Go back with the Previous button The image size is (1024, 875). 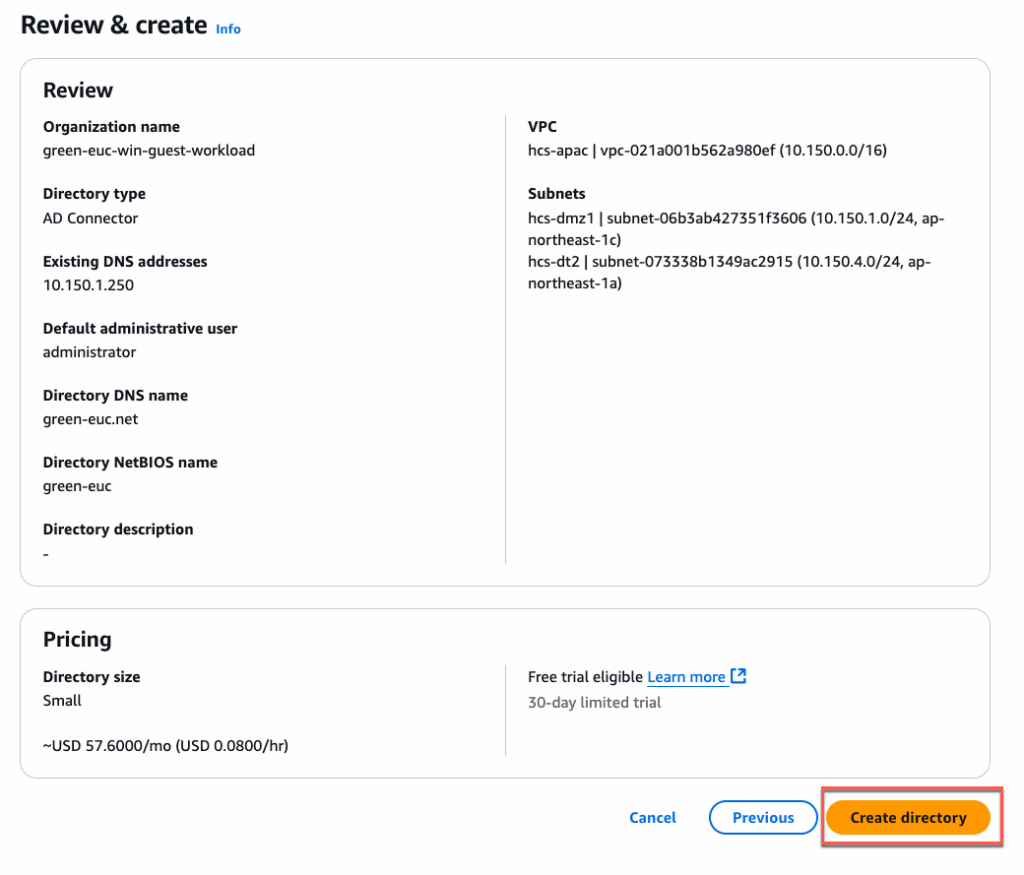click(x=763, y=818)
